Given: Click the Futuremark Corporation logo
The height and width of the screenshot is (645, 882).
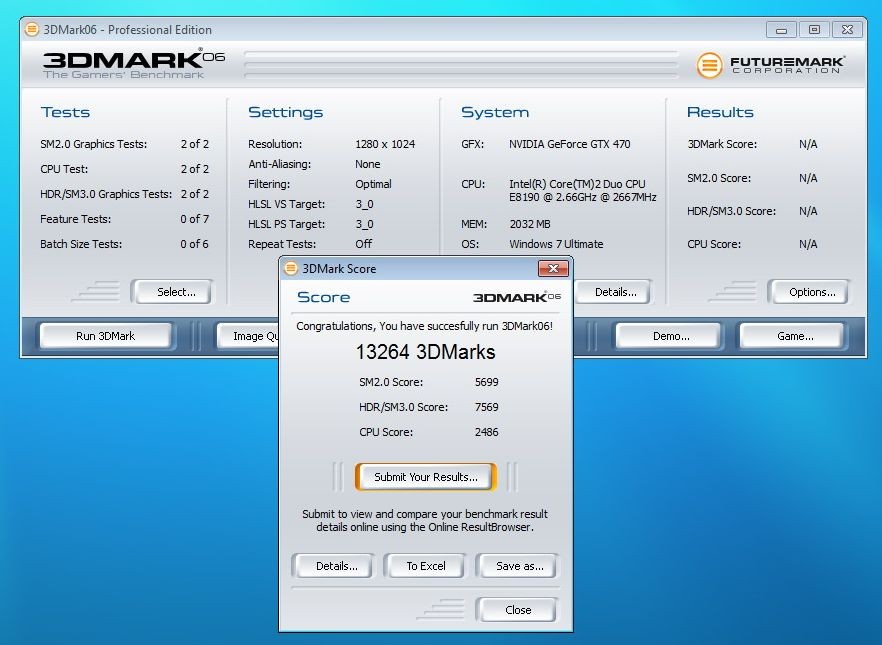Looking at the screenshot, I should pyautogui.click(x=770, y=65).
